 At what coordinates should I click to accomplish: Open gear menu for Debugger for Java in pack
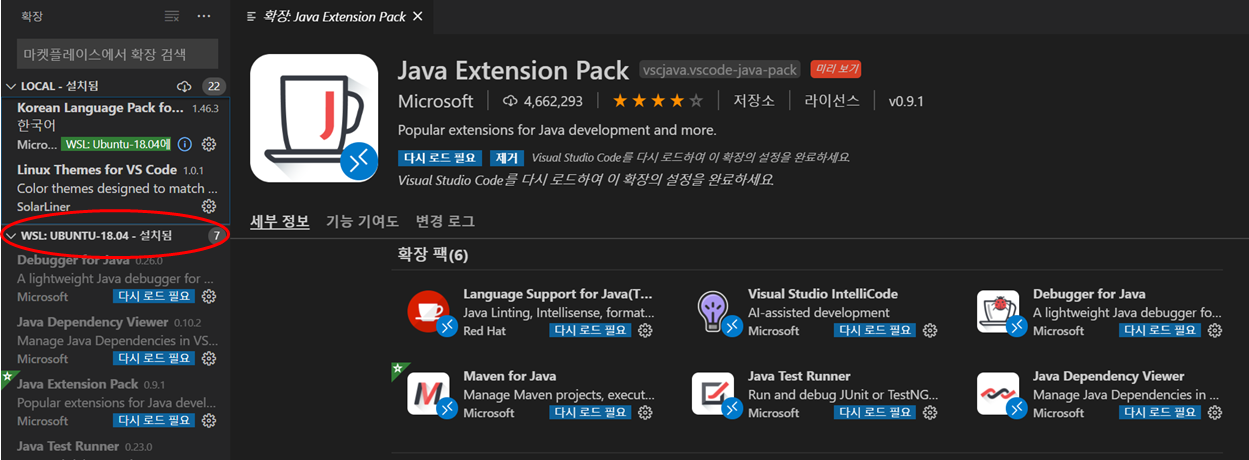[1215, 330]
